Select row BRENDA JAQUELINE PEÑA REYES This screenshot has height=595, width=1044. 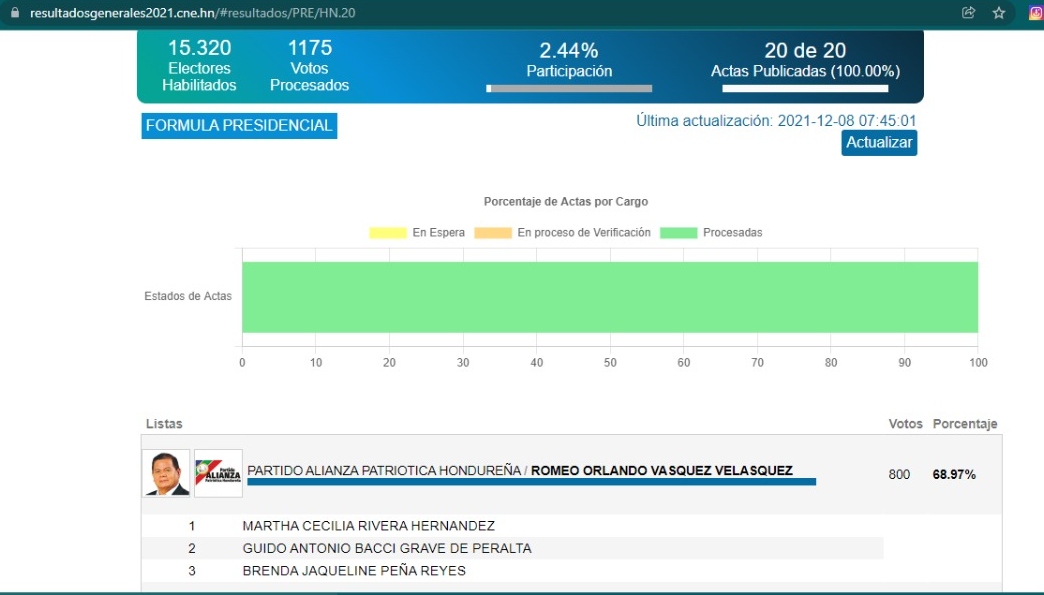[513, 571]
